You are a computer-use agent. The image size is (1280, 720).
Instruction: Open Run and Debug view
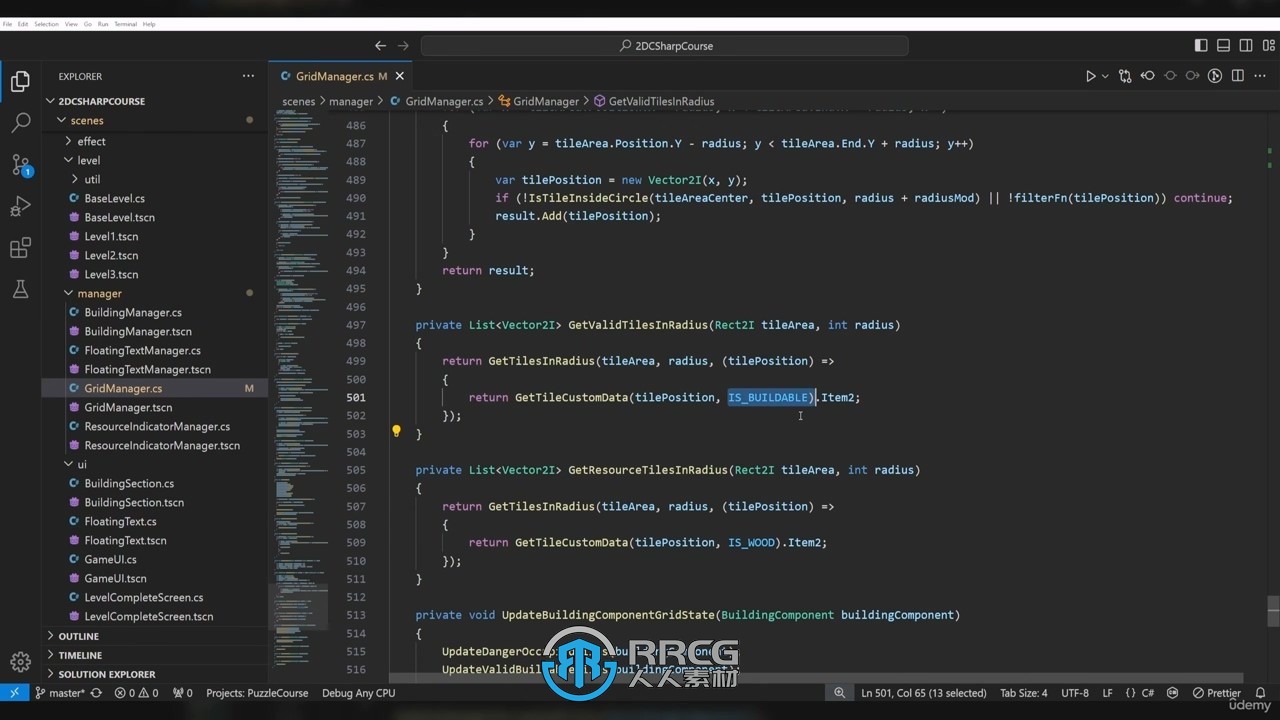tap(20, 206)
